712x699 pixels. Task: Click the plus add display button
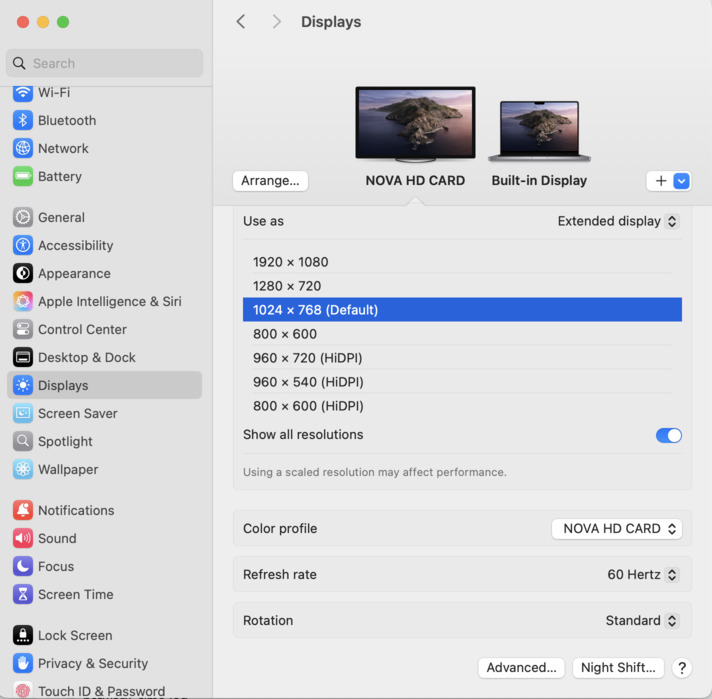point(661,181)
